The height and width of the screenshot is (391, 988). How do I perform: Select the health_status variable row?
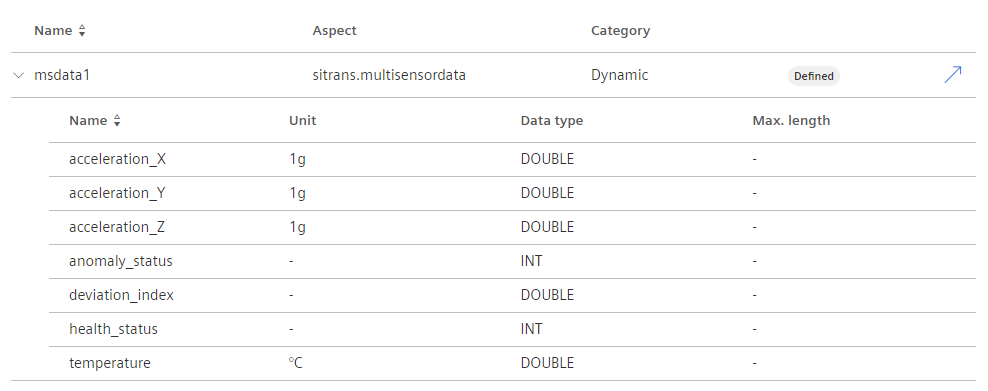click(512, 329)
